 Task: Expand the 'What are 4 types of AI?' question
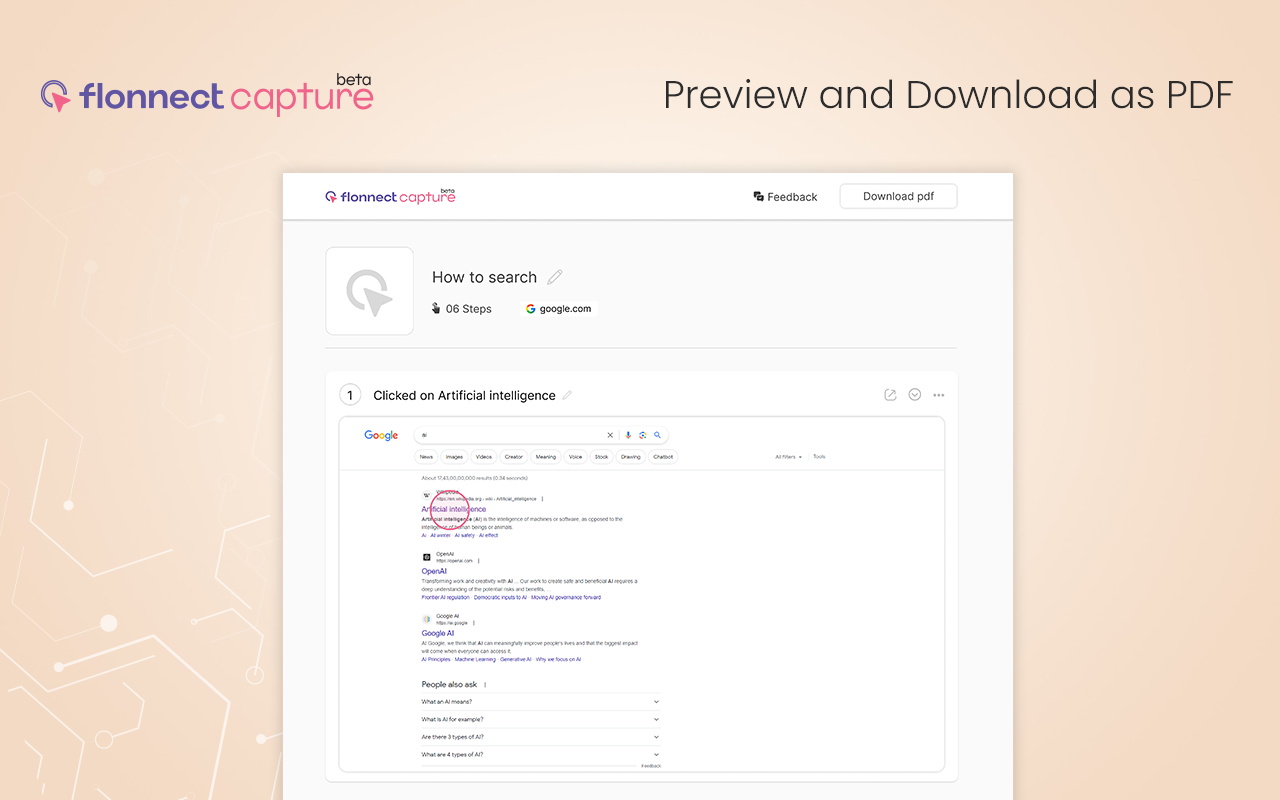click(x=540, y=754)
